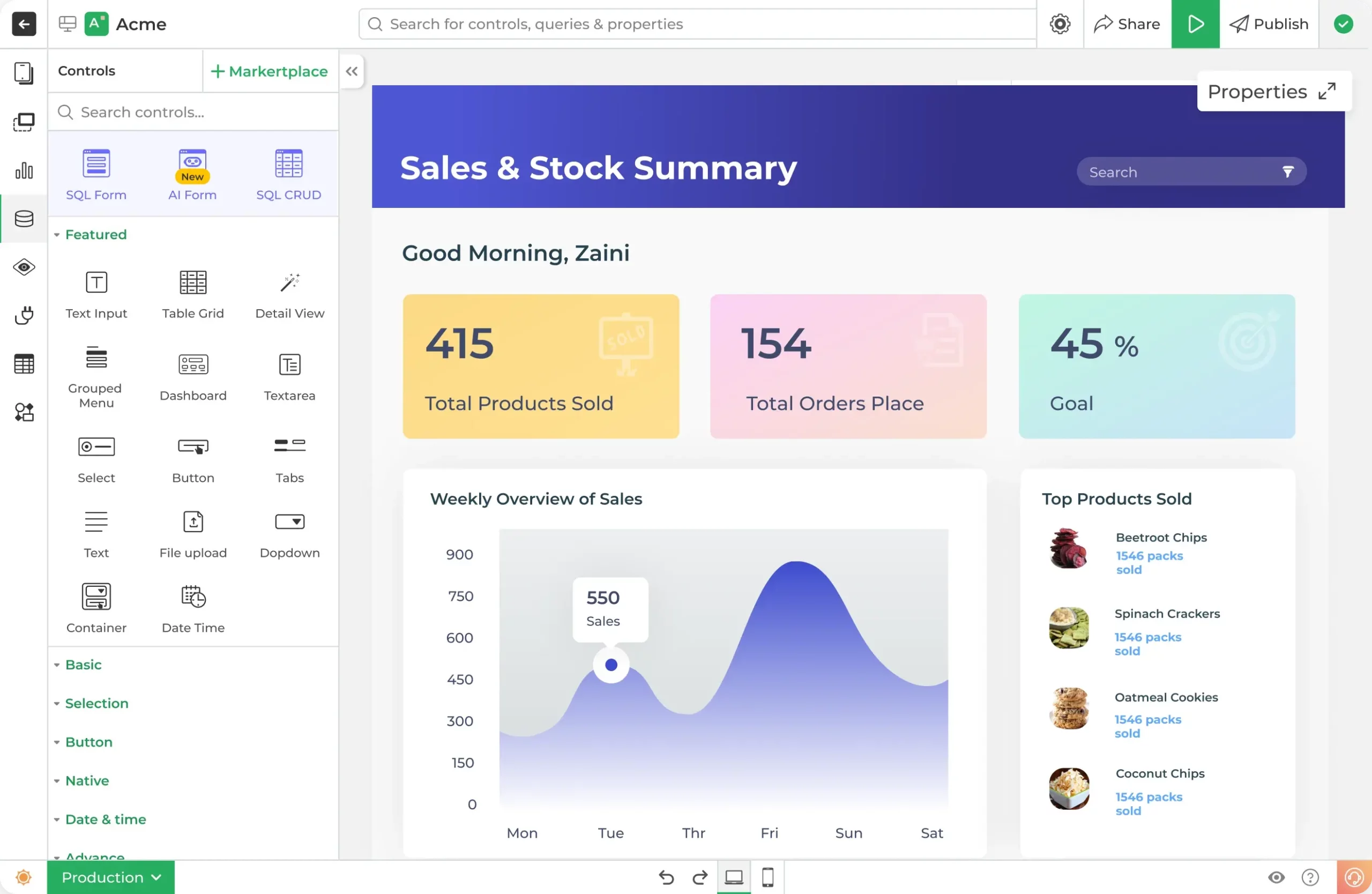This screenshot has height=894, width=1372.
Task: Select the Table Grid control
Action: point(192,294)
